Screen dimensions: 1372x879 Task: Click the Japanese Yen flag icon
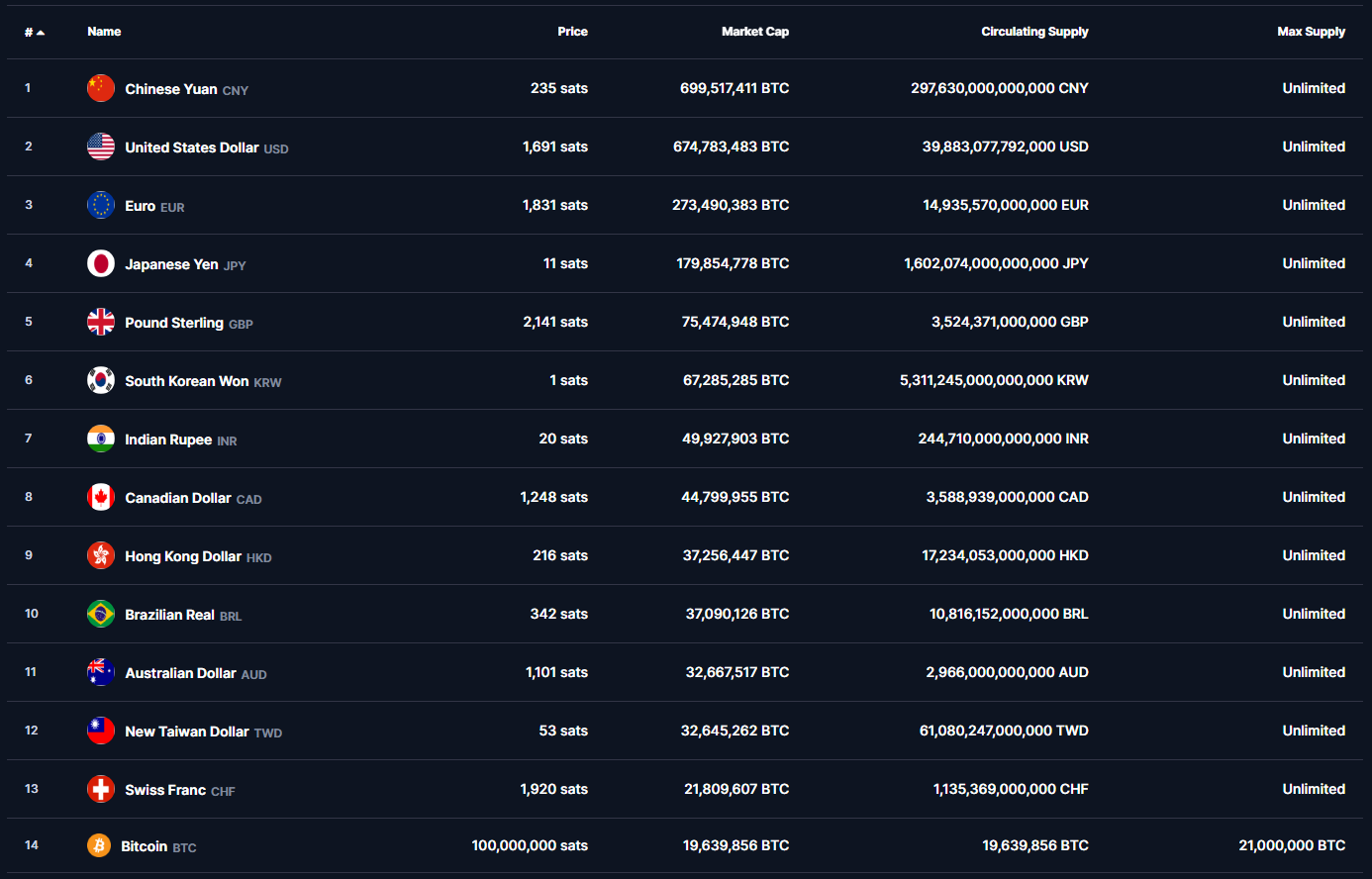tap(101, 263)
